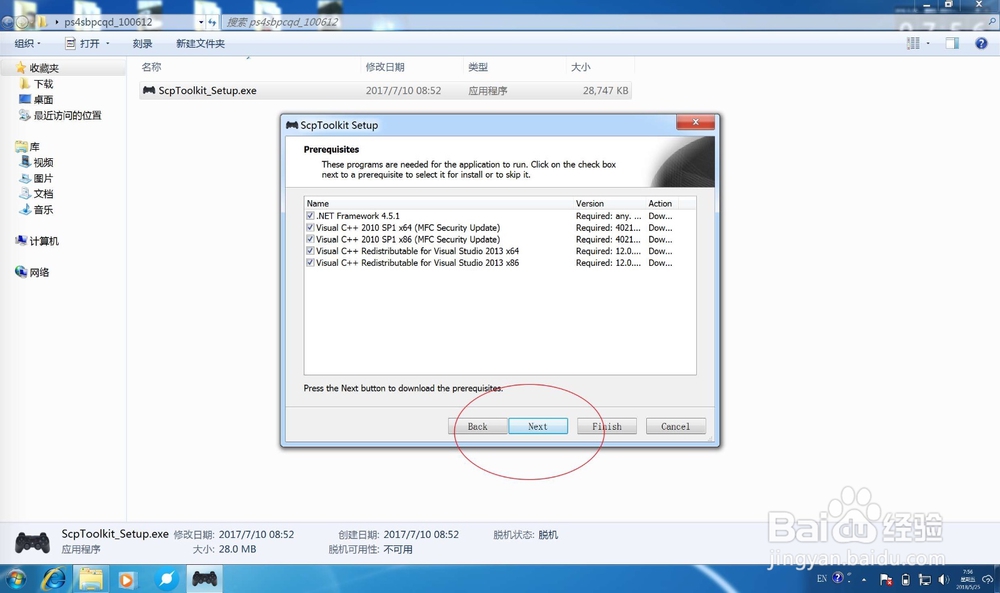The height and width of the screenshot is (593, 1000).
Task: Click the Explorer back navigation arrow
Action: (7, 22)
